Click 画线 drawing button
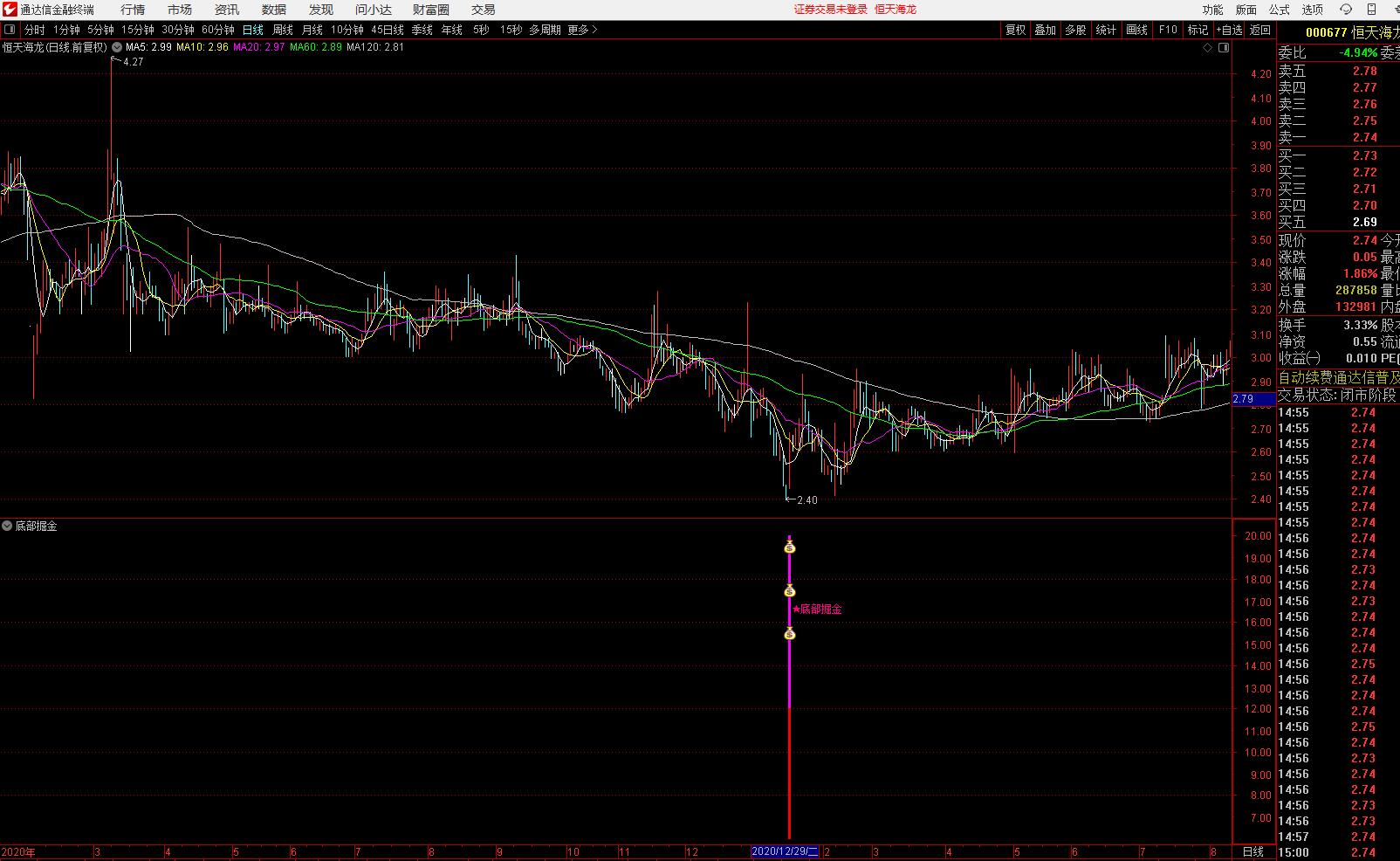The width and height of the screenshot is (1400, 861). tap(1136, 30)
